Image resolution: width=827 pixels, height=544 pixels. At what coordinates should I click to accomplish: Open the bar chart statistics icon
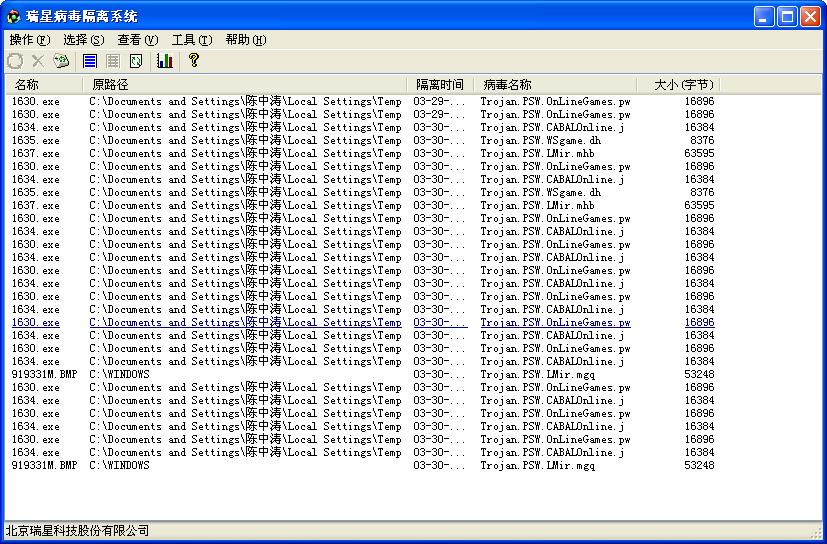tap(165, 61)
